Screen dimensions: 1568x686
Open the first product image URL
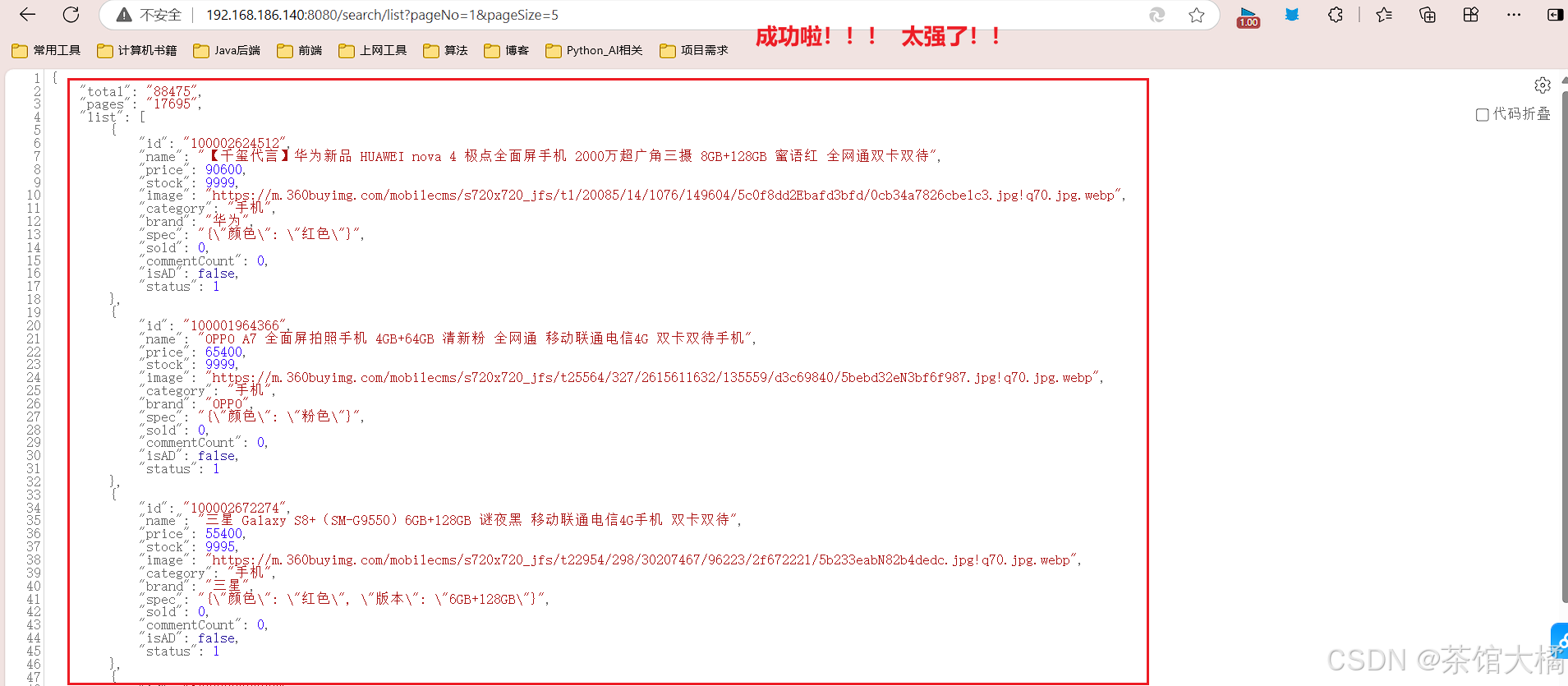coord(664,196)
